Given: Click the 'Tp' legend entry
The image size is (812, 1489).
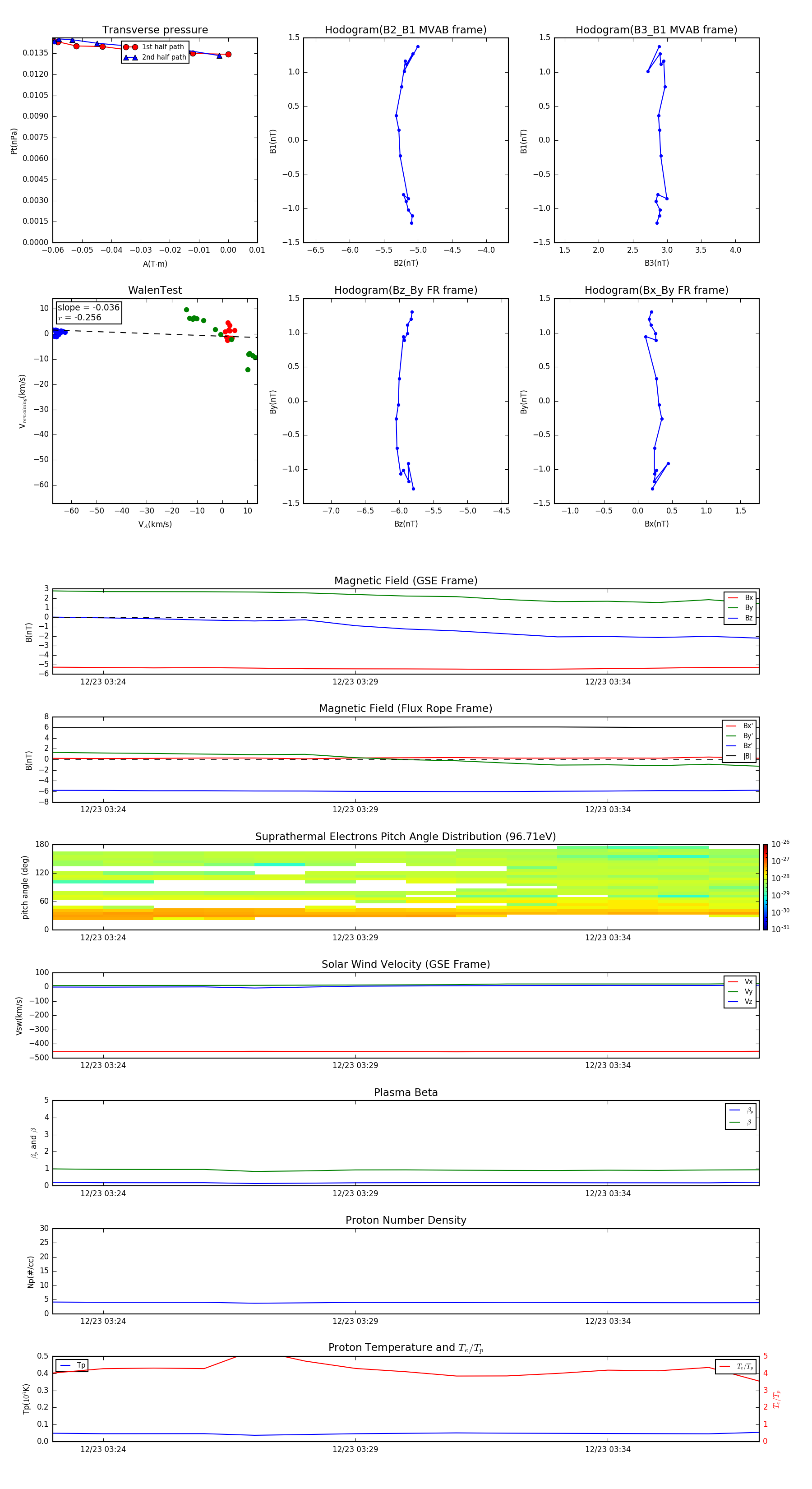Looking at the screenshot, I should point(72,1365).
